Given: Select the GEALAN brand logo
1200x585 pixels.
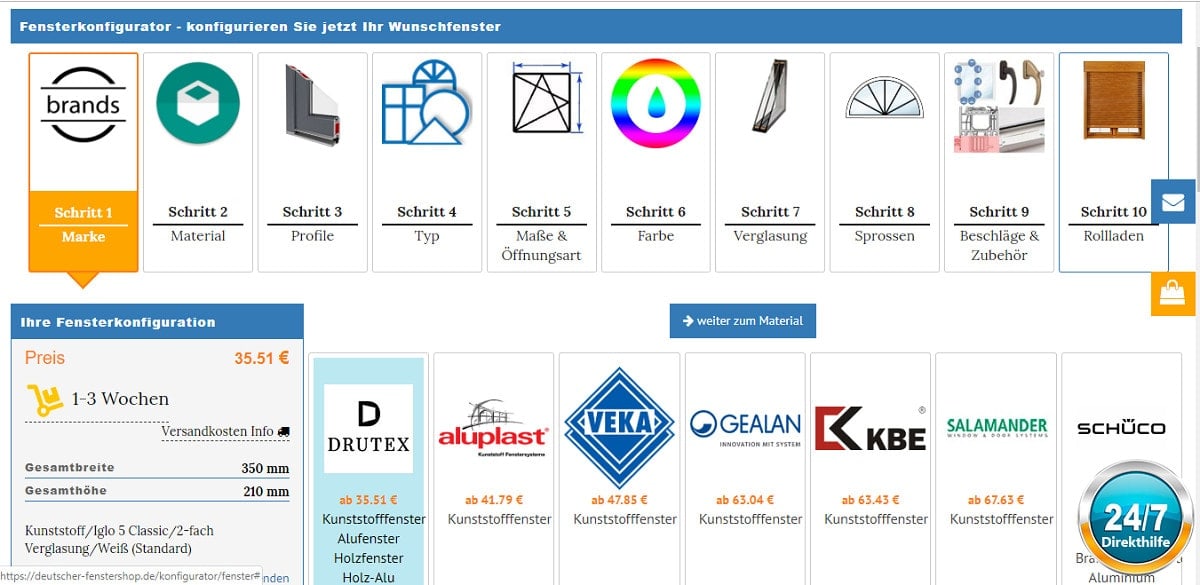Looking at the screenshot, I should (x=745, y=428).
